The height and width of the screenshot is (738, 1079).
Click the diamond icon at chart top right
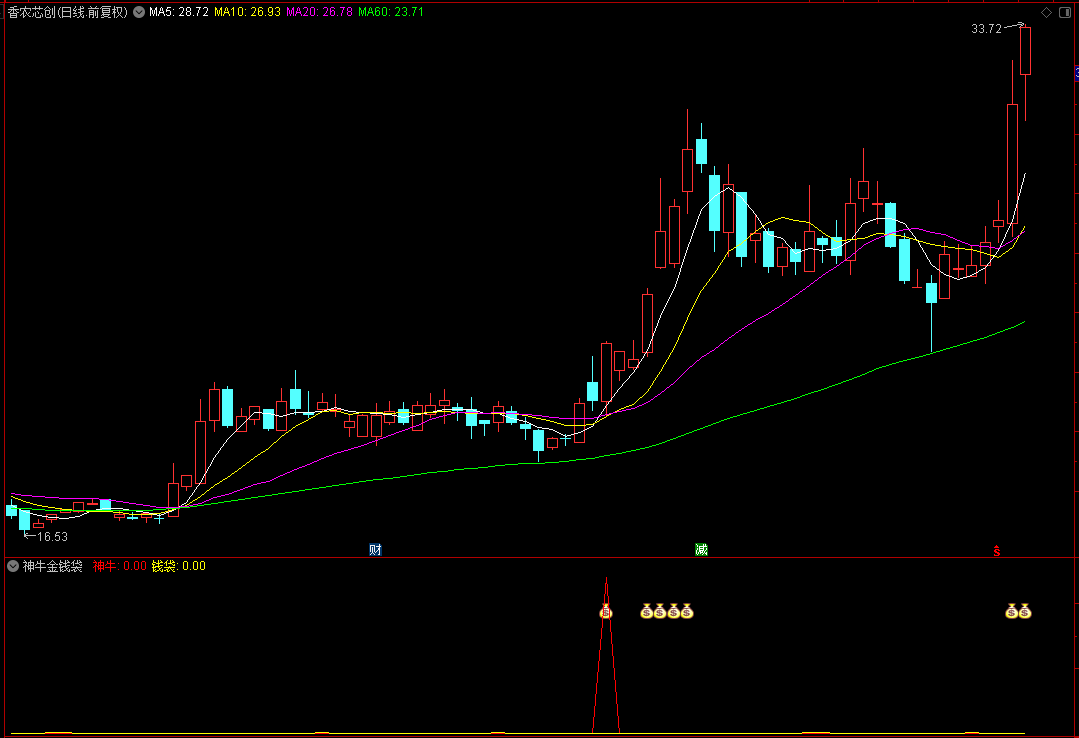click(x=1046, y=12)
